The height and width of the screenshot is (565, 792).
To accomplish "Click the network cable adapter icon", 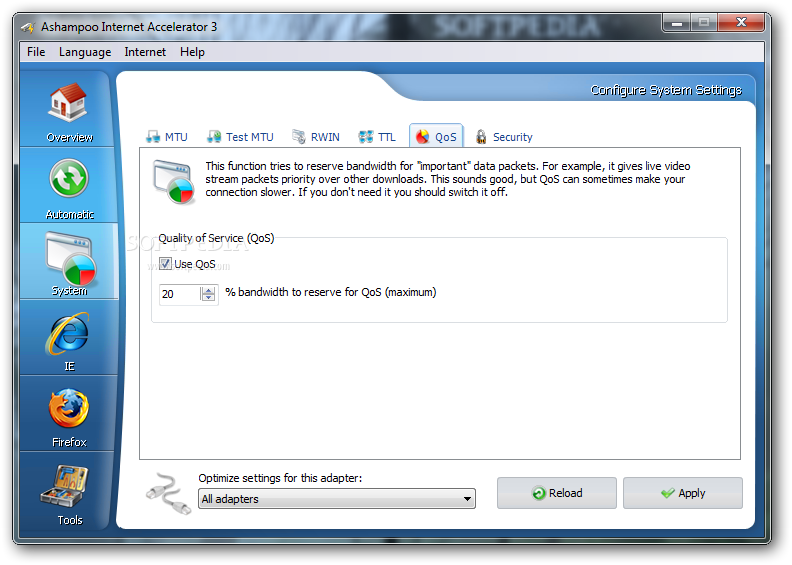I will (168, 493).
